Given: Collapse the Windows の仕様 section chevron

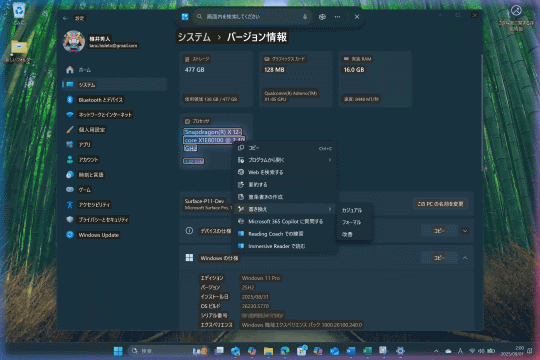Looking at the screenshot, I should tap(465, 258).
